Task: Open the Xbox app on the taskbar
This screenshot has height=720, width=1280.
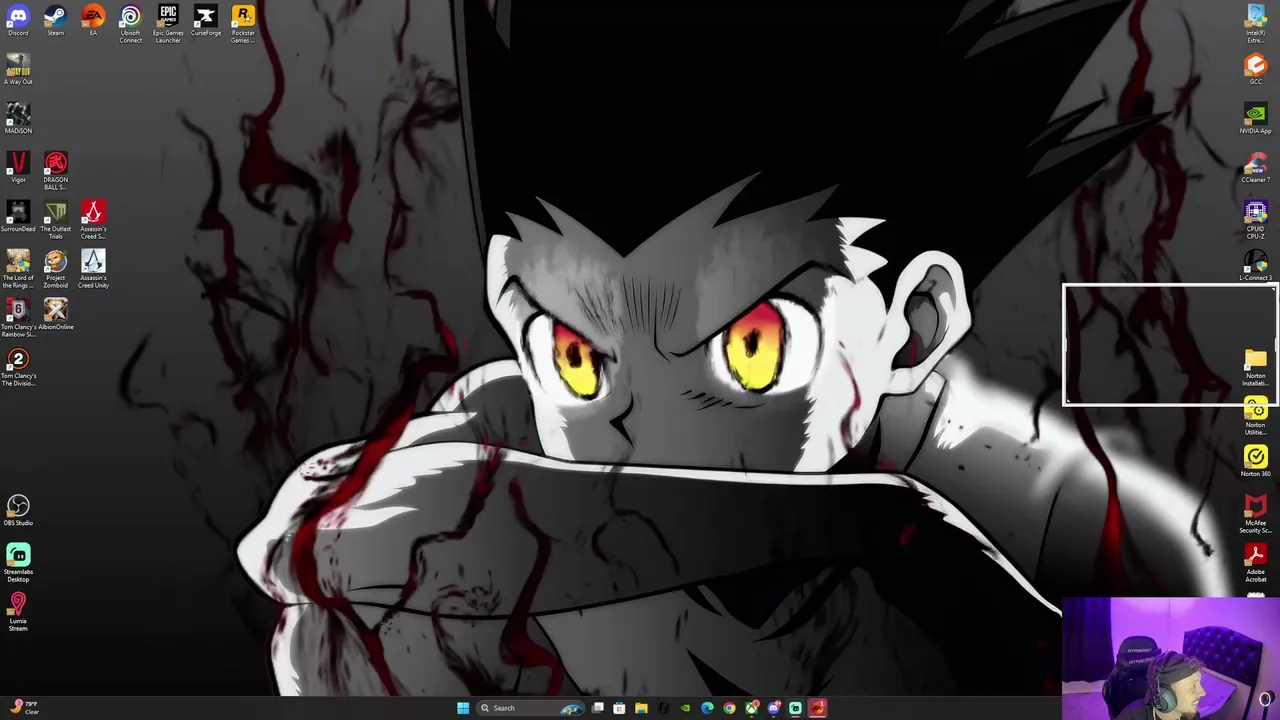Action: coord(751,708)
